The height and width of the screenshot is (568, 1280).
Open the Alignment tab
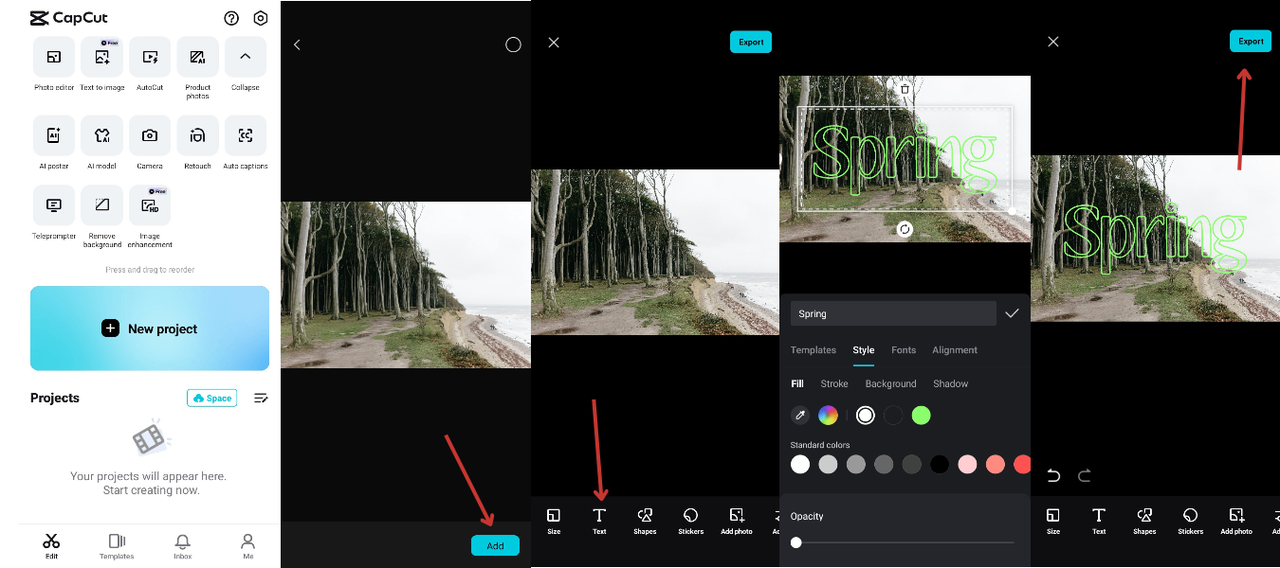(x=955, y=350)
